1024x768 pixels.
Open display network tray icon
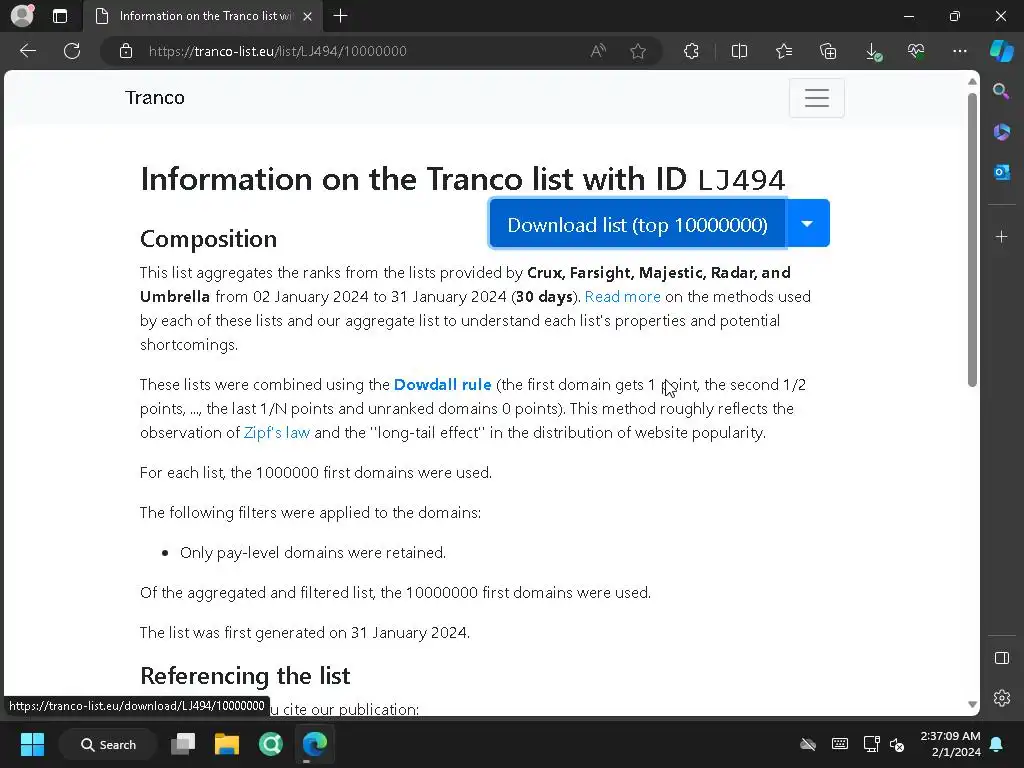871,744
